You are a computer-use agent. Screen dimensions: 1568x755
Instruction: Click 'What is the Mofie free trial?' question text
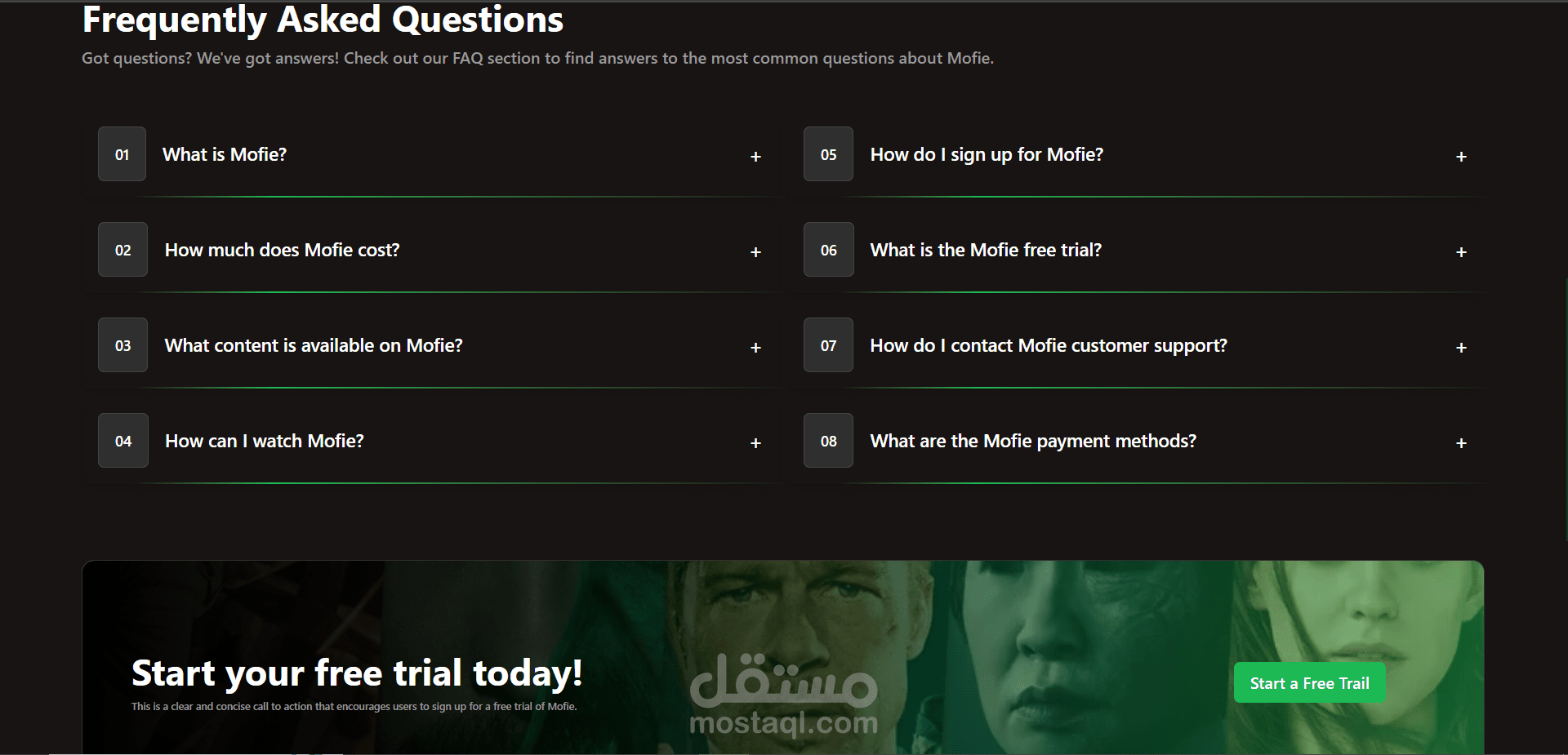(986, 250)
